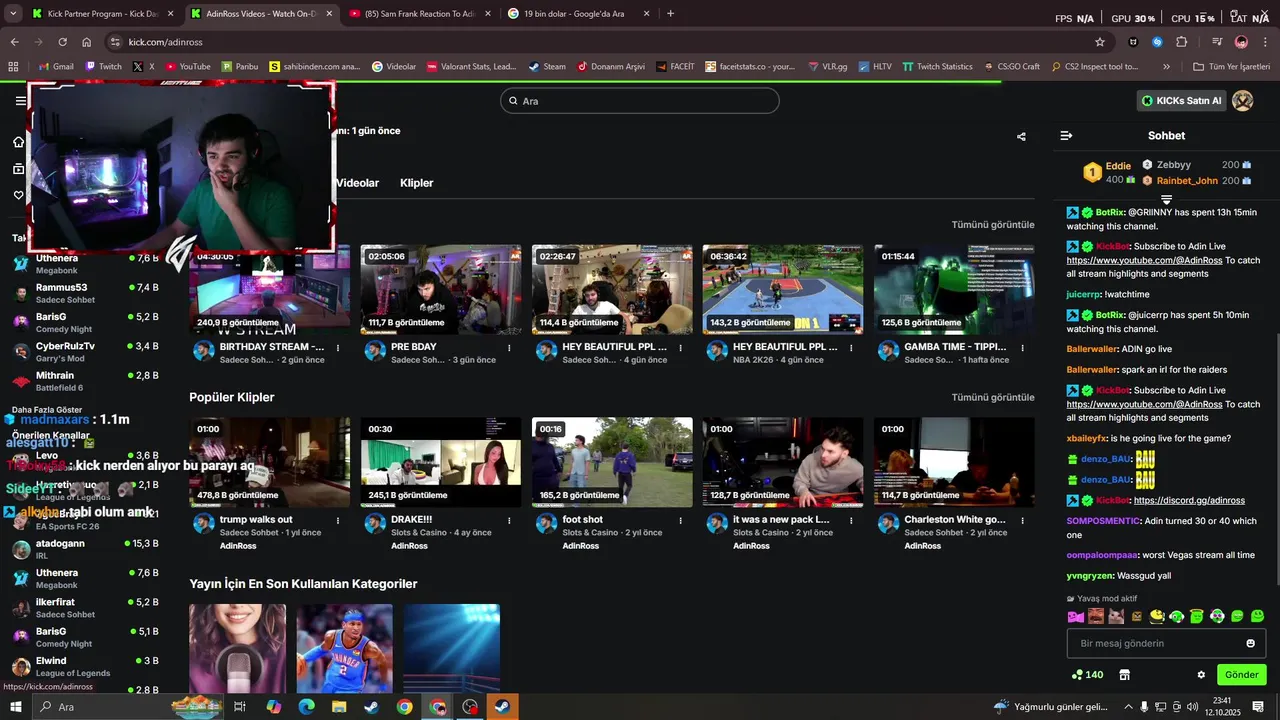Click username yvngryzen in chat

[1090, 576]
